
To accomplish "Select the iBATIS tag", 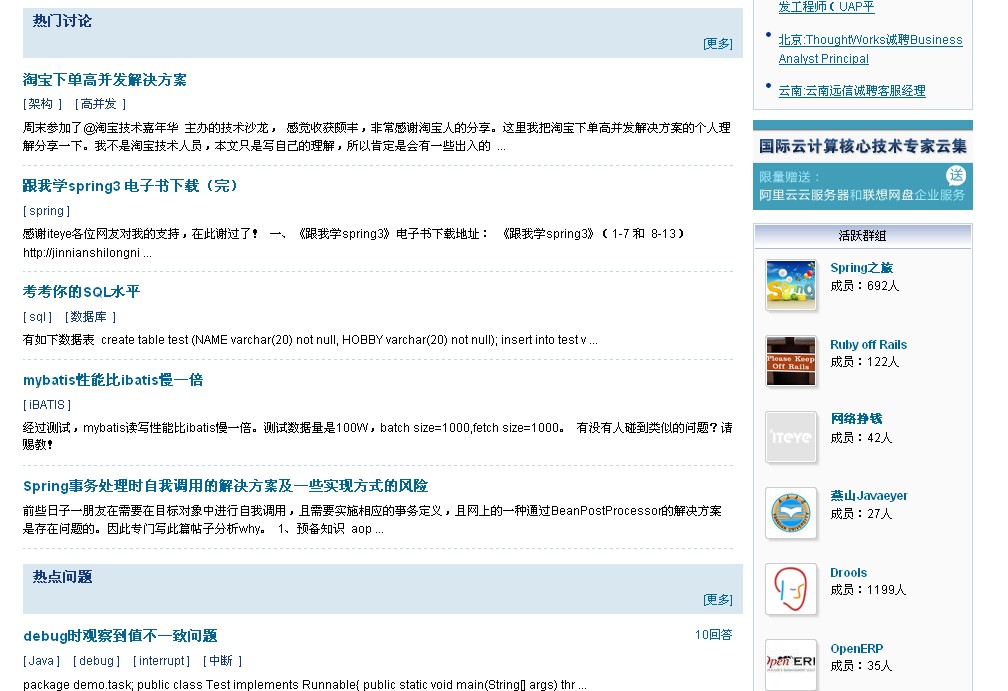I will [x=47, y=405].
